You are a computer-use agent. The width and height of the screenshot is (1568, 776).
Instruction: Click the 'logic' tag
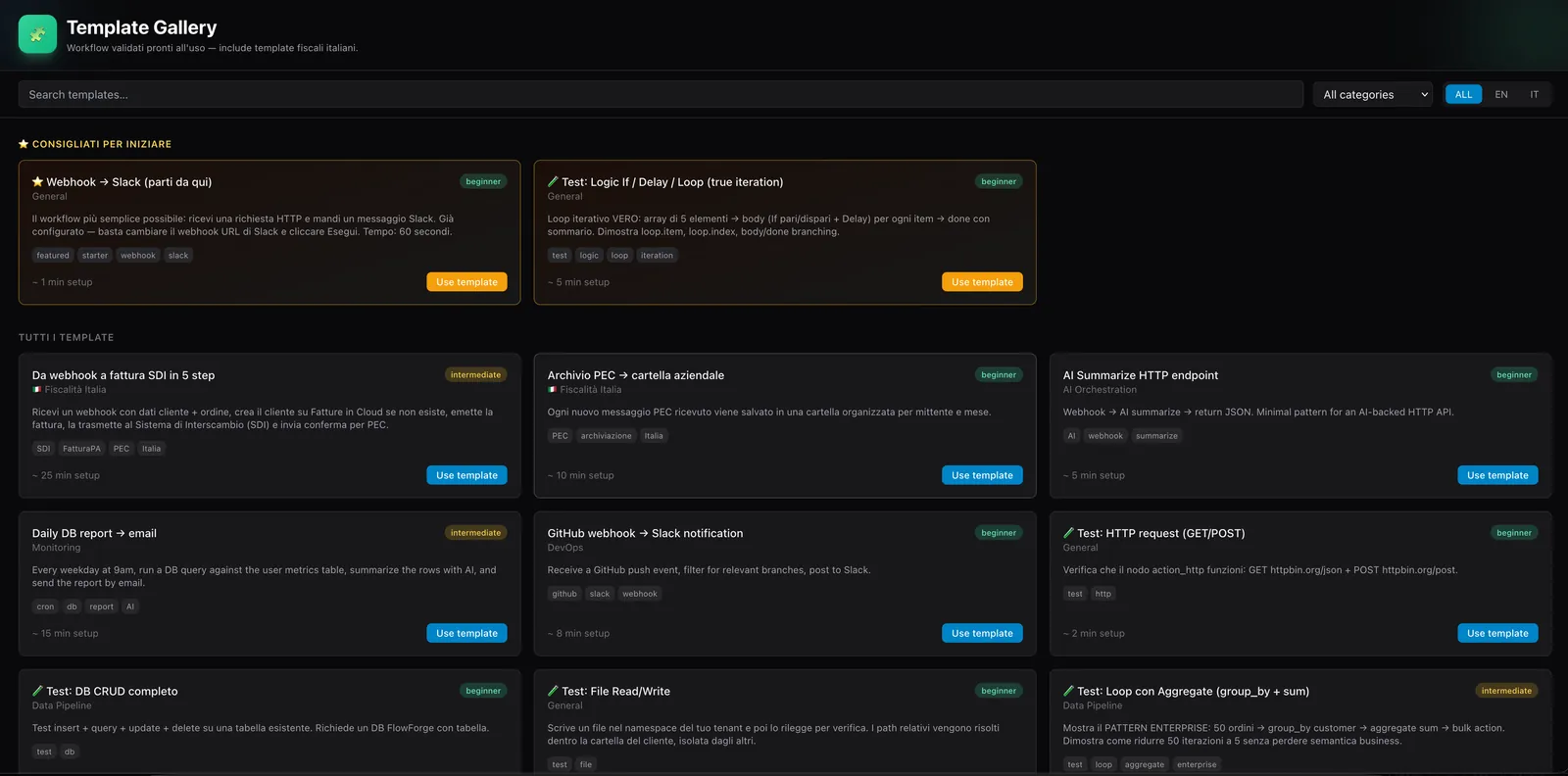589,256
